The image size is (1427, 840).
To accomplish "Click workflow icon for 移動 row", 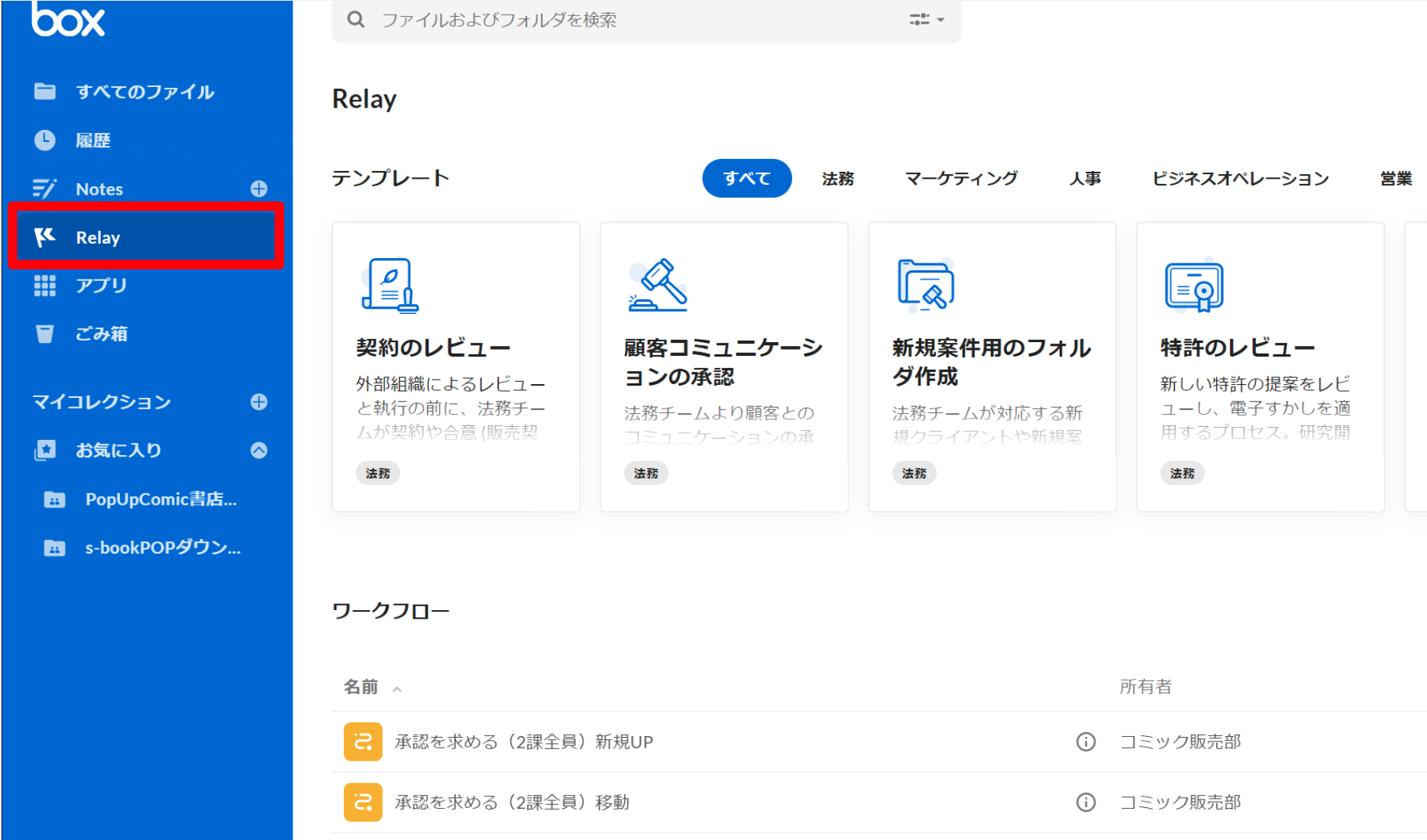I will coord(363,802).
